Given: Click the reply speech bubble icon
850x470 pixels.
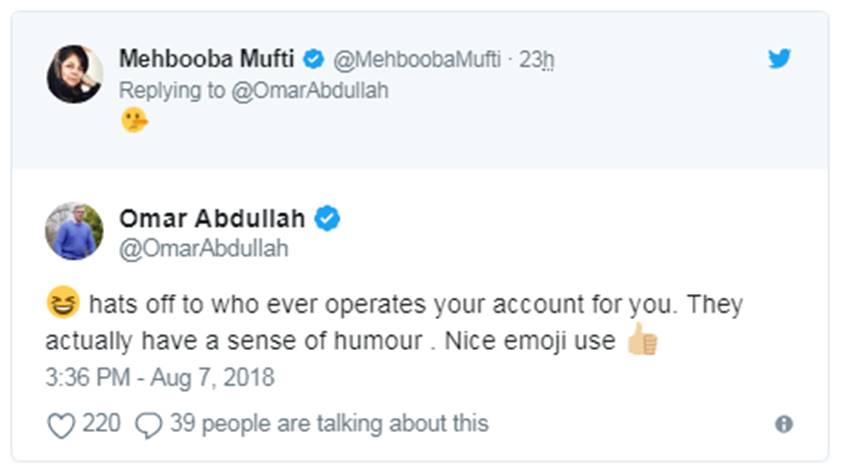Looking at the screenshot, I should point(149,425).
